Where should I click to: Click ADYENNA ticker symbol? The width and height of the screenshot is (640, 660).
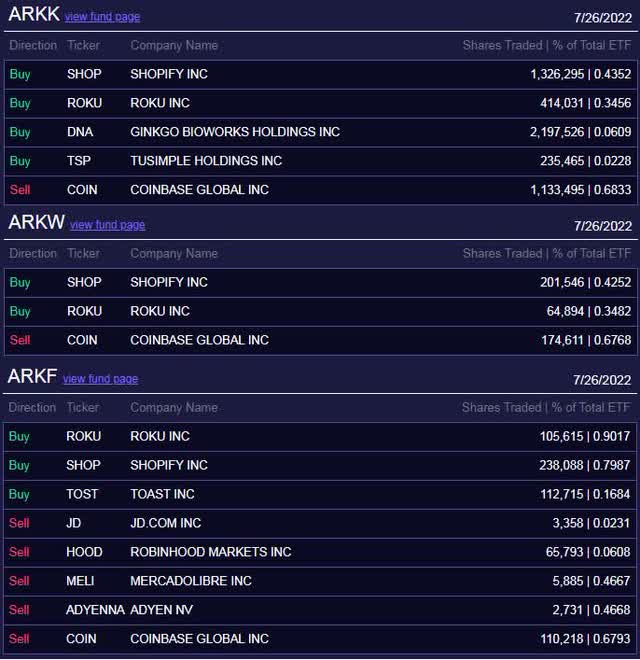pos(96,610)
